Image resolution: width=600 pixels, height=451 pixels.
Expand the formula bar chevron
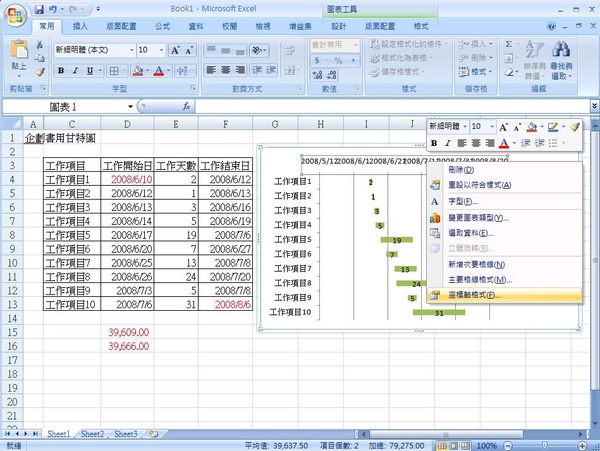[594, 106]
